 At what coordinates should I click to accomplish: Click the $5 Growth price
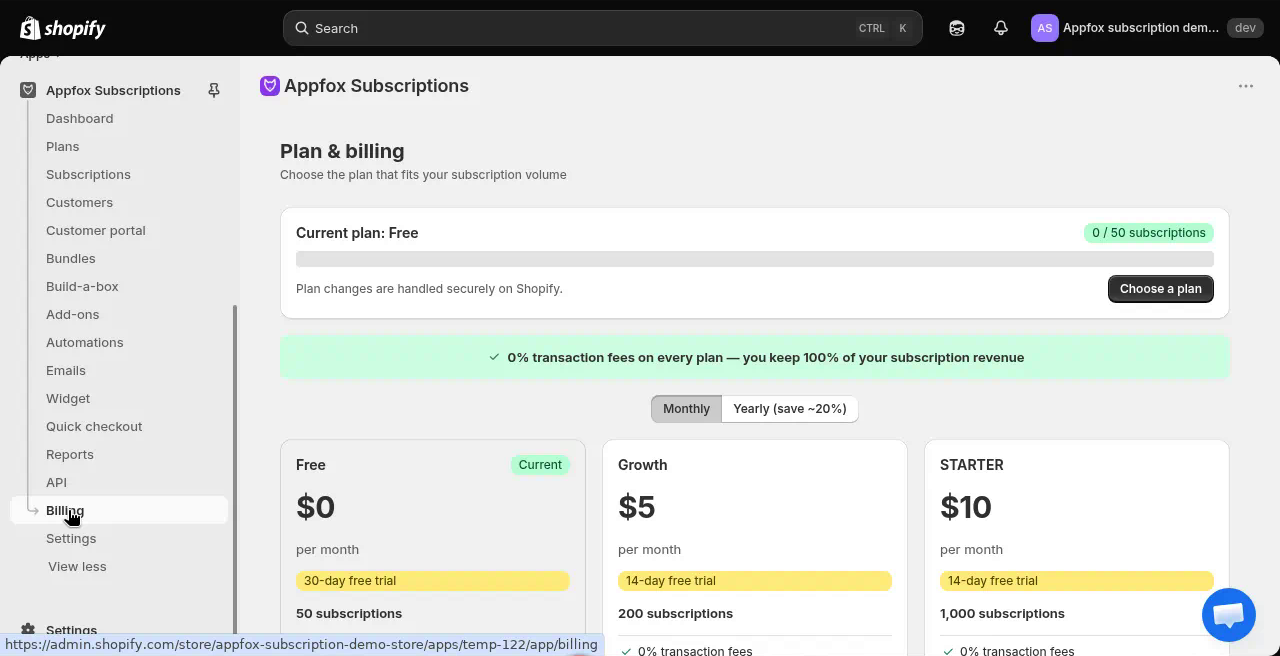[x=637, y=507]
